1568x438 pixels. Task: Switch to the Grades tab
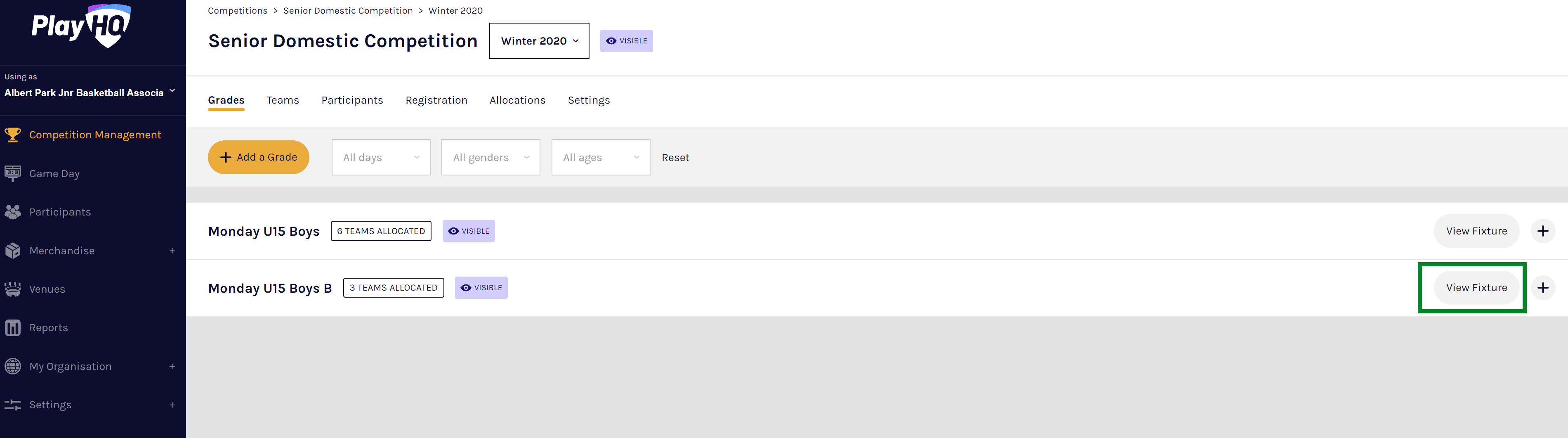pyautogui.click(x=226, y=100)
